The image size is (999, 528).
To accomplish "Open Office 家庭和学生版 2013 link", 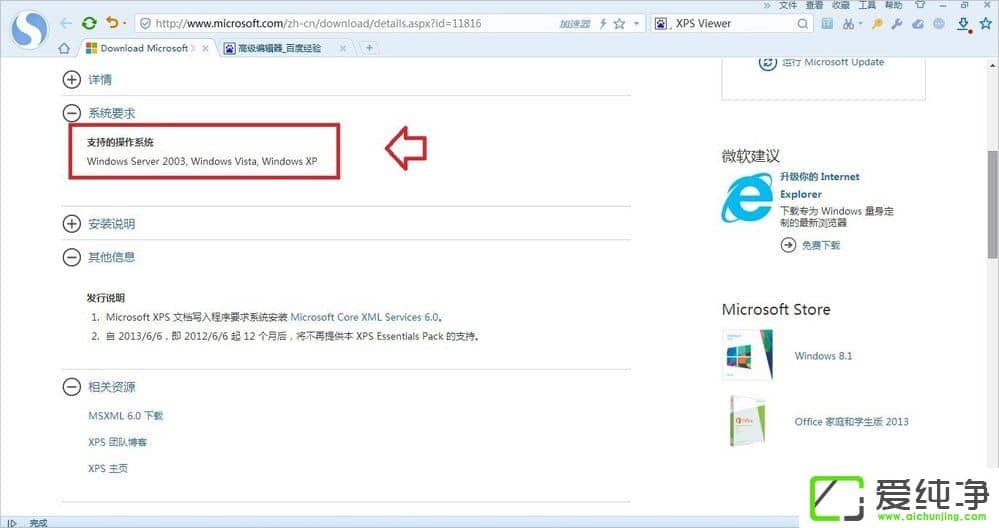I will 851,422.
